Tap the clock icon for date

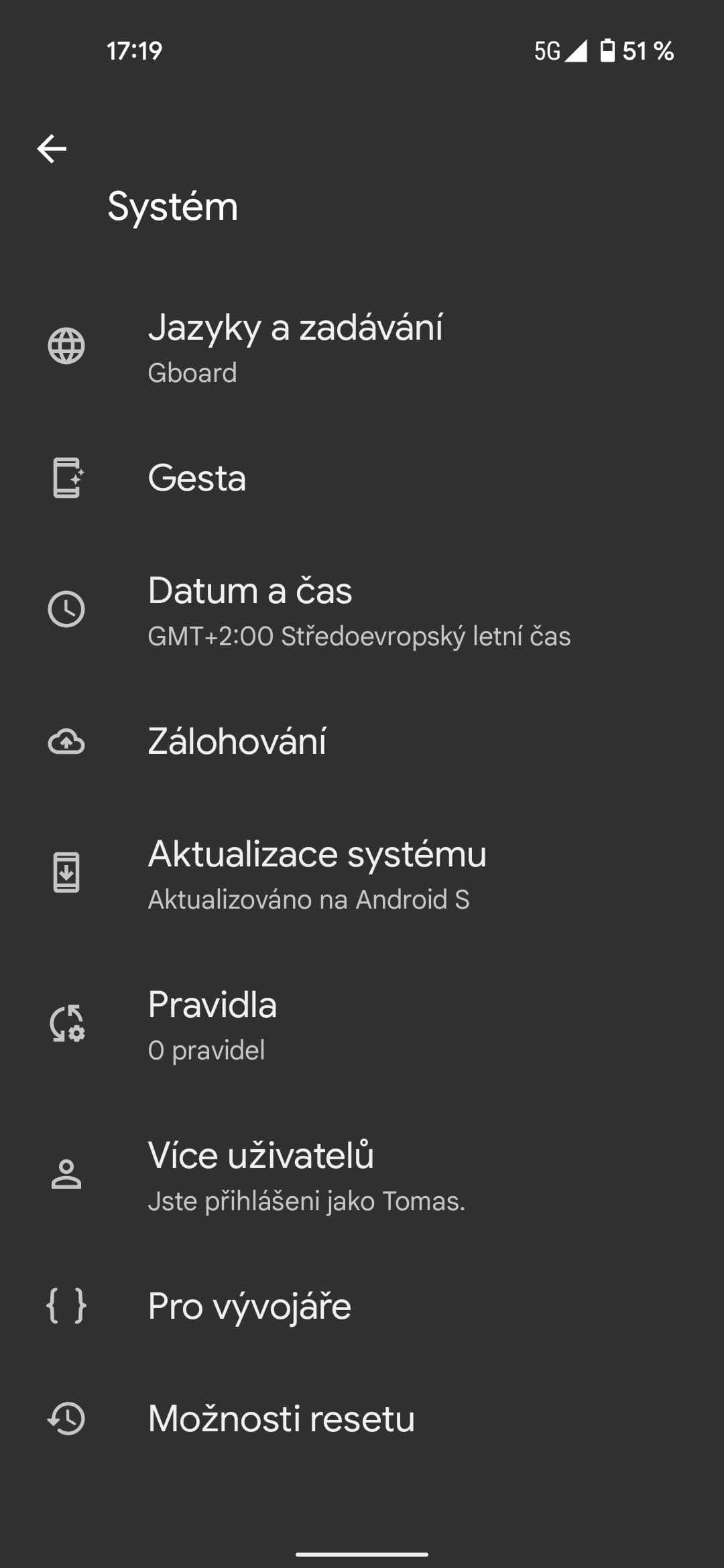click(x=66, y=610)
